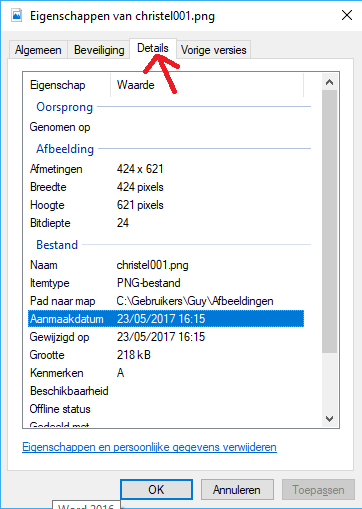This screenshot has height=509, width=362.
Task: Click the highlighted Aanmaakdatum row
Action: pos(166,319)
